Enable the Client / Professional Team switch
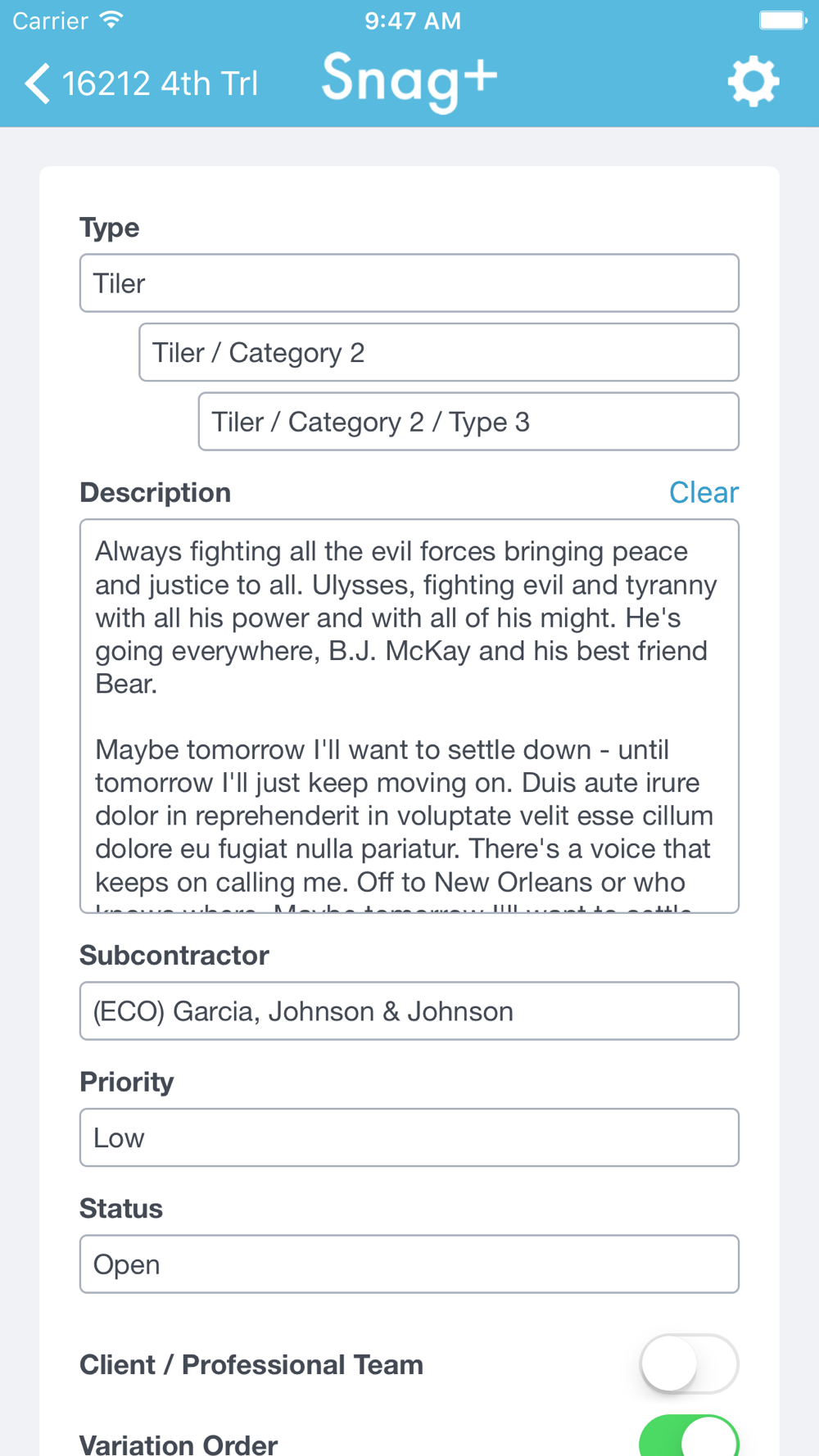 [689, 1363]
